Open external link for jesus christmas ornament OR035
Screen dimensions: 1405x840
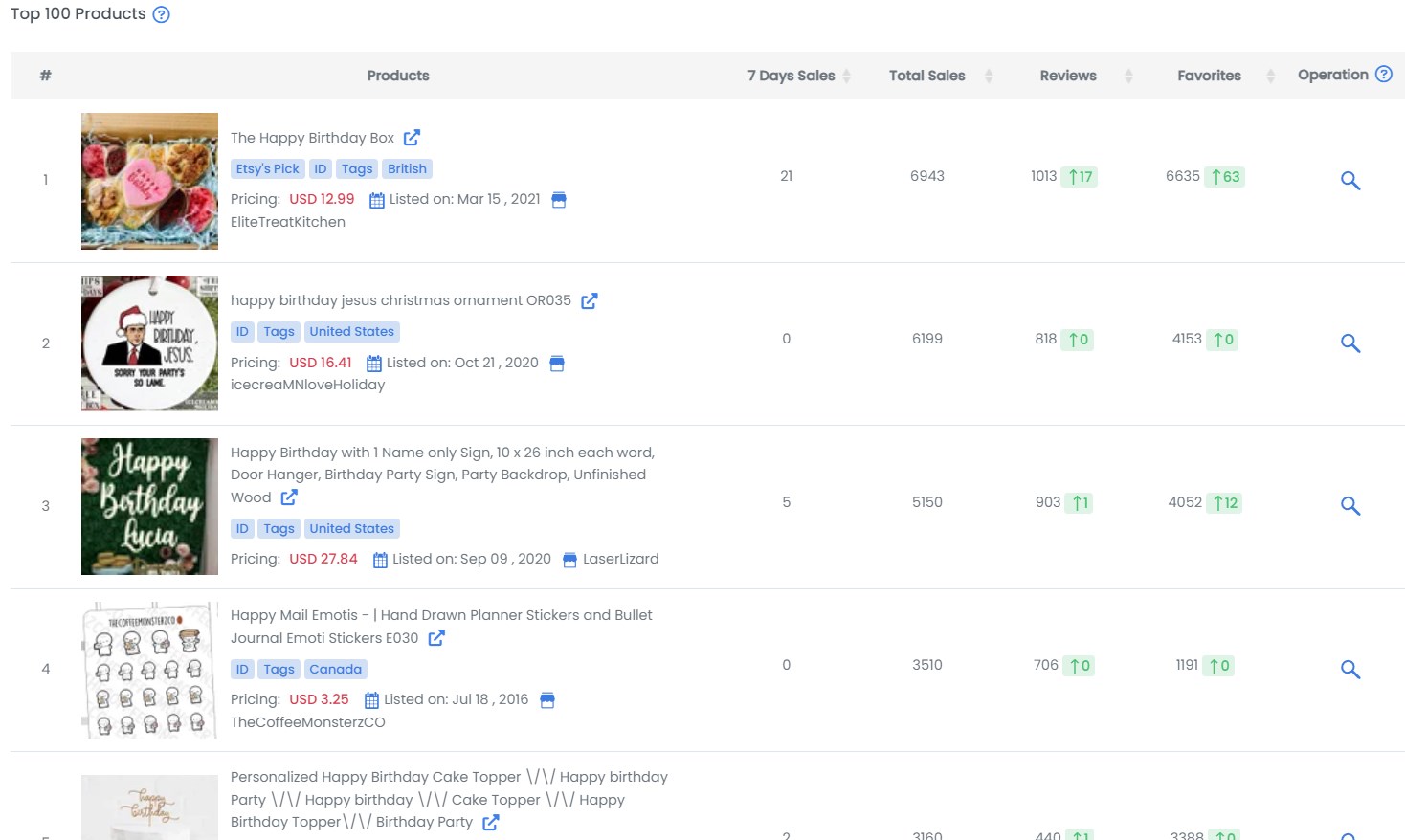pyautogui.click(x=590, y=300)
